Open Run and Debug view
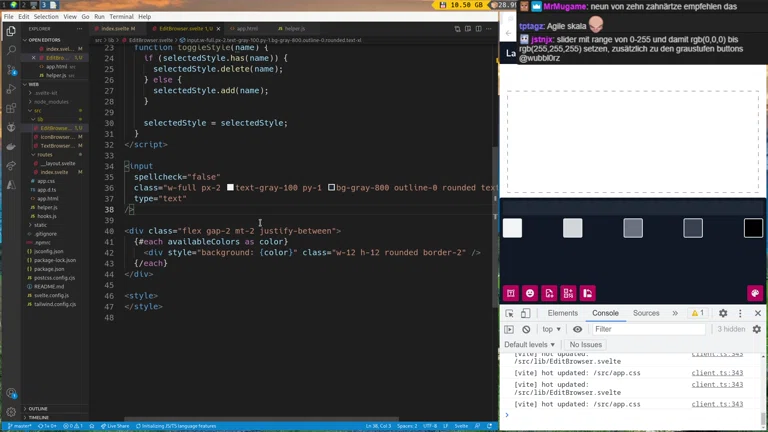 click(11, 89)
